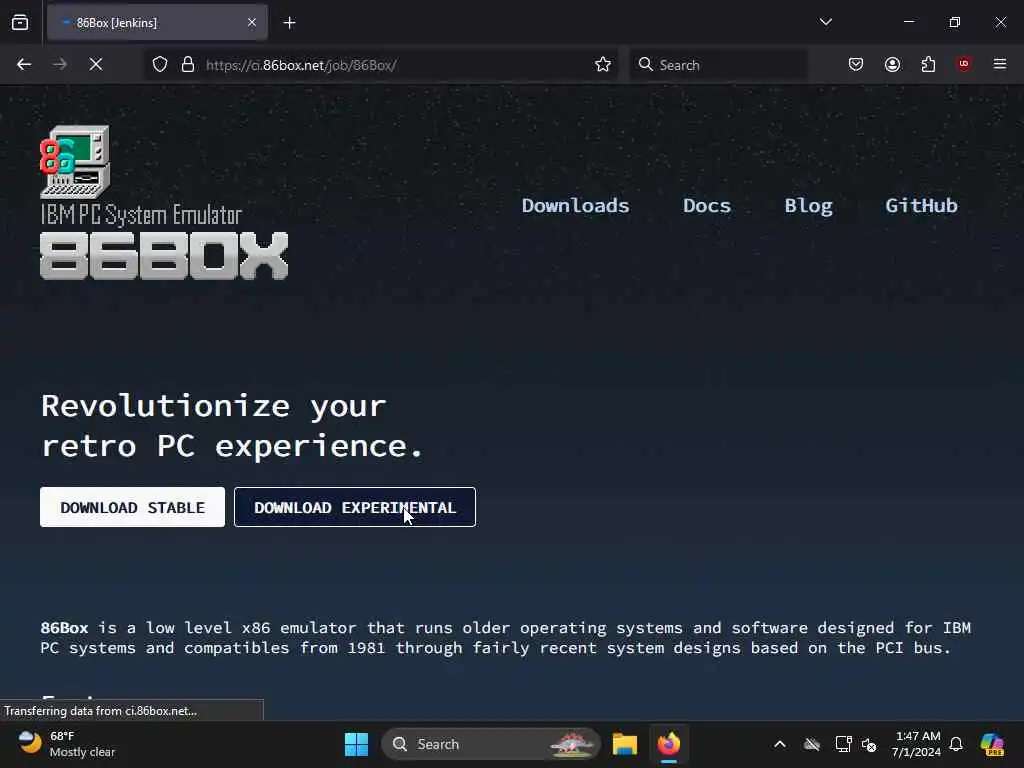Open clock and date 1:47 AM
1024x768 pixels.
pyautogui.click(x=916, y=744)
